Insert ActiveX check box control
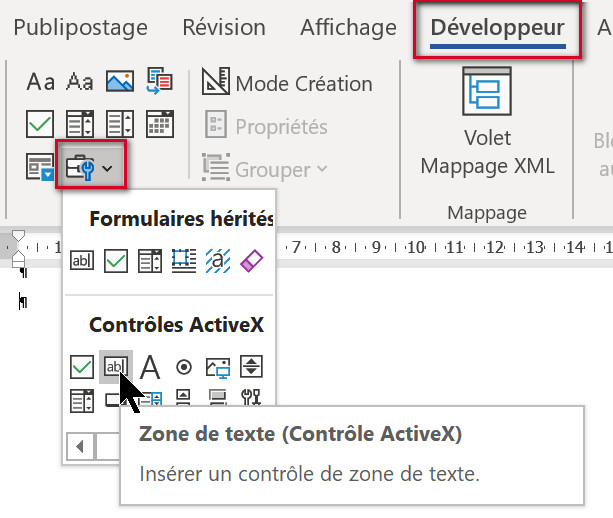The height and width of the screenshot is (518, 613). click(x=83, y=367)
